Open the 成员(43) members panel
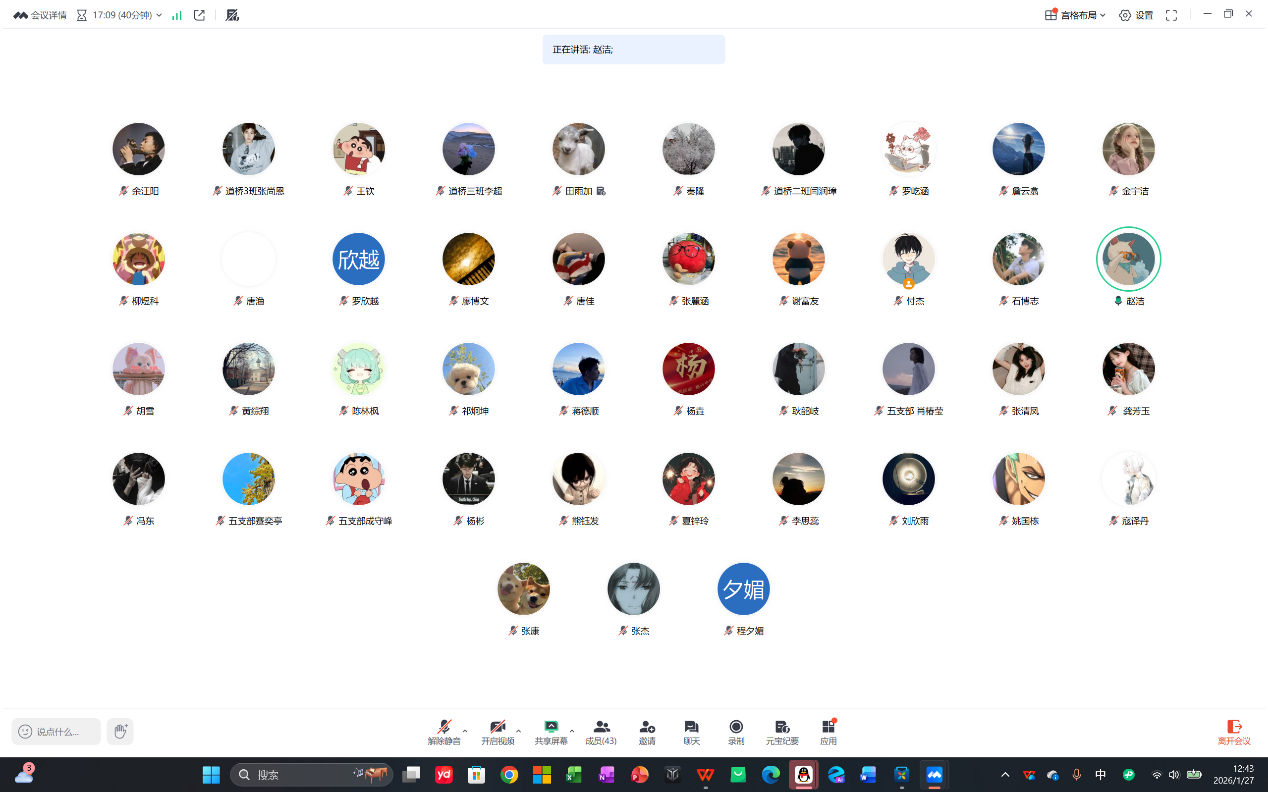This screenshot has height=792, width=1268. click(x=600, y=731)
